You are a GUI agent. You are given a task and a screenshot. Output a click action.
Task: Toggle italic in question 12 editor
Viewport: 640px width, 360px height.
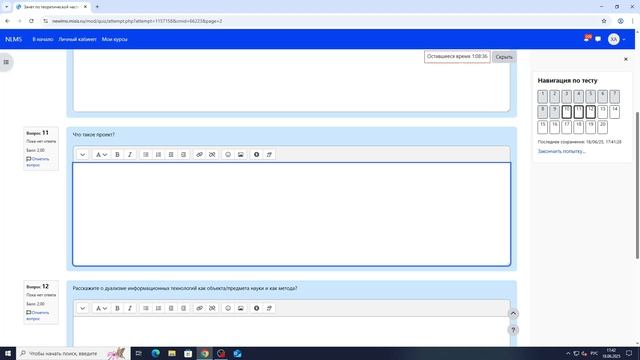[x=130, y=308]
